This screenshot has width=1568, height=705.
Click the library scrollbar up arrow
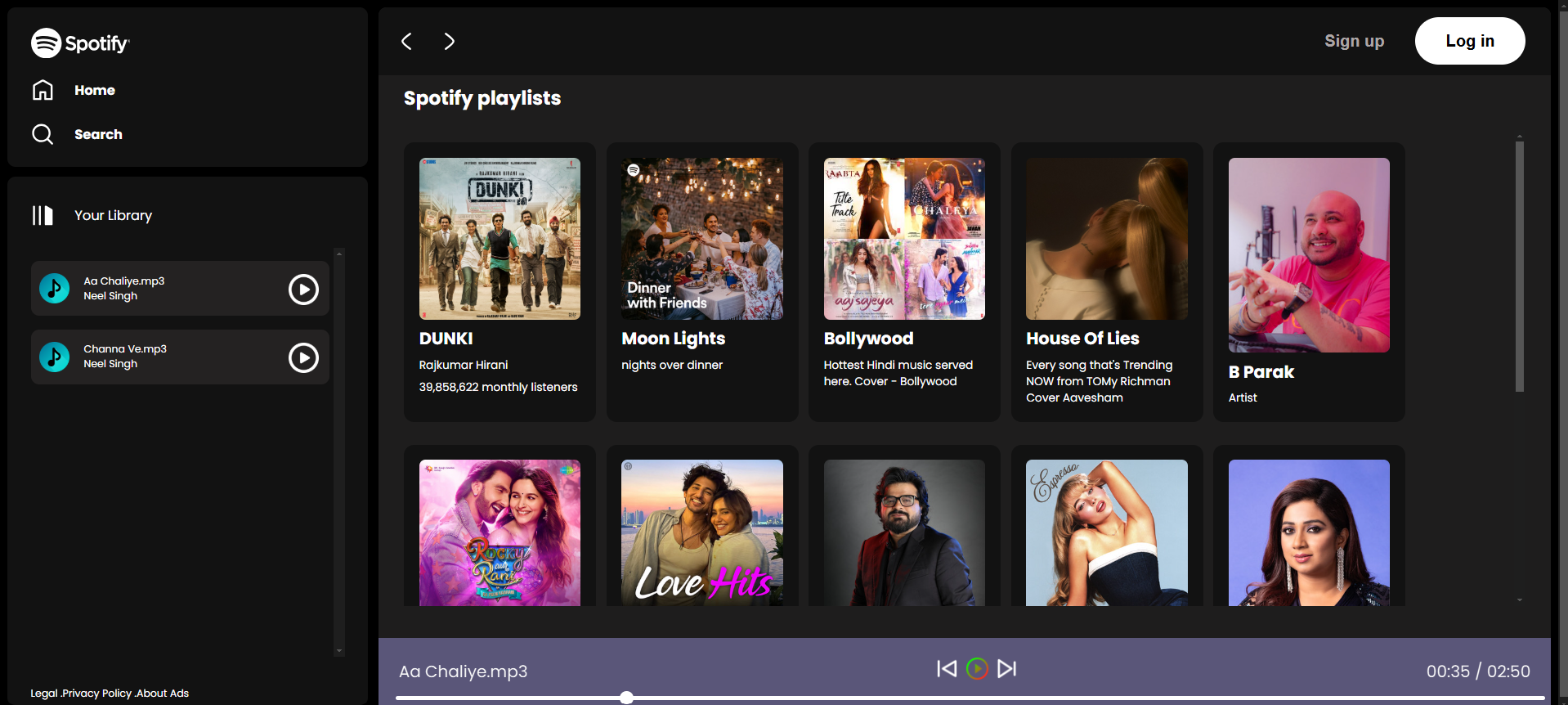point(339,254)
